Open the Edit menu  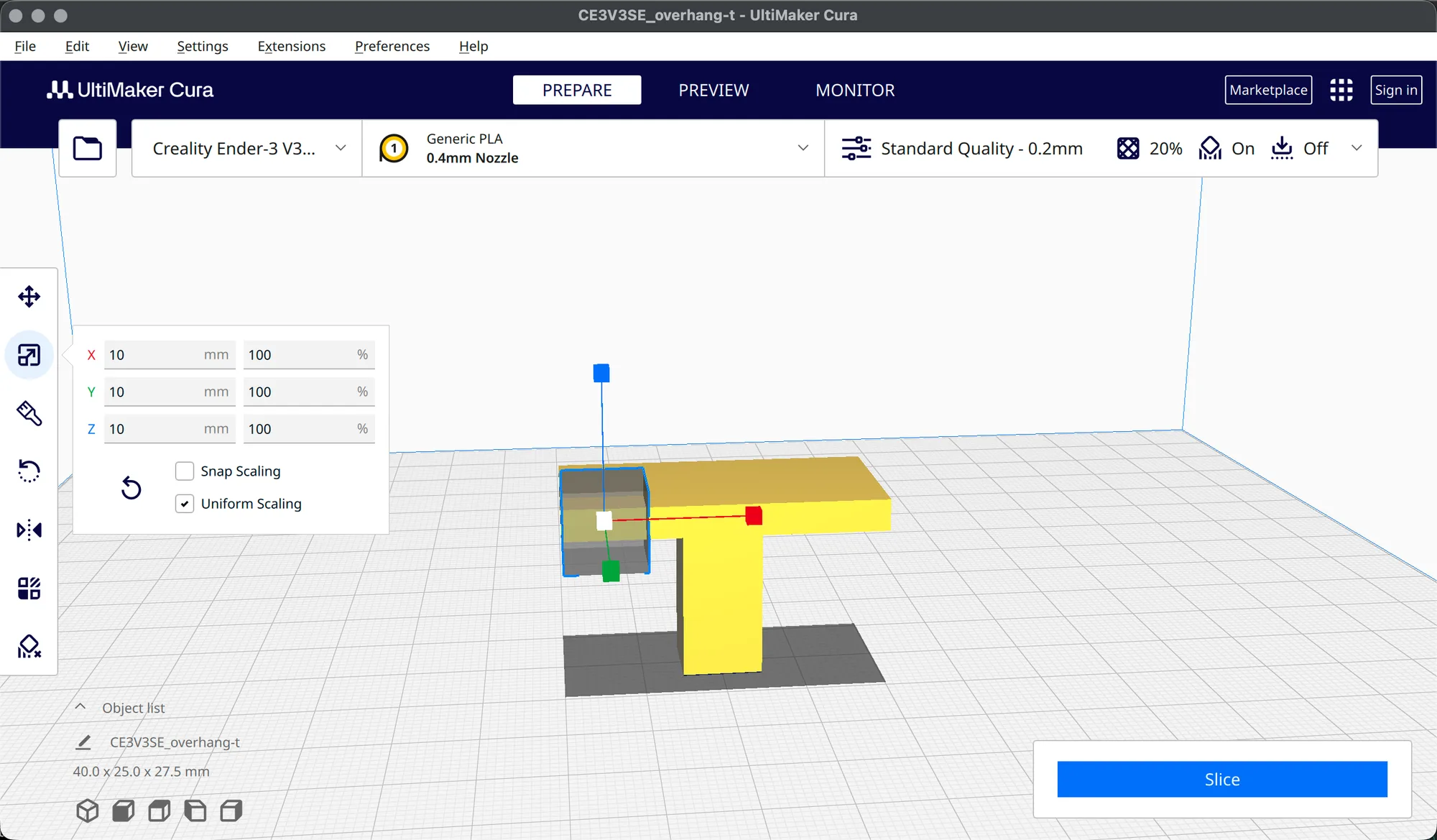tap(77, 46)
